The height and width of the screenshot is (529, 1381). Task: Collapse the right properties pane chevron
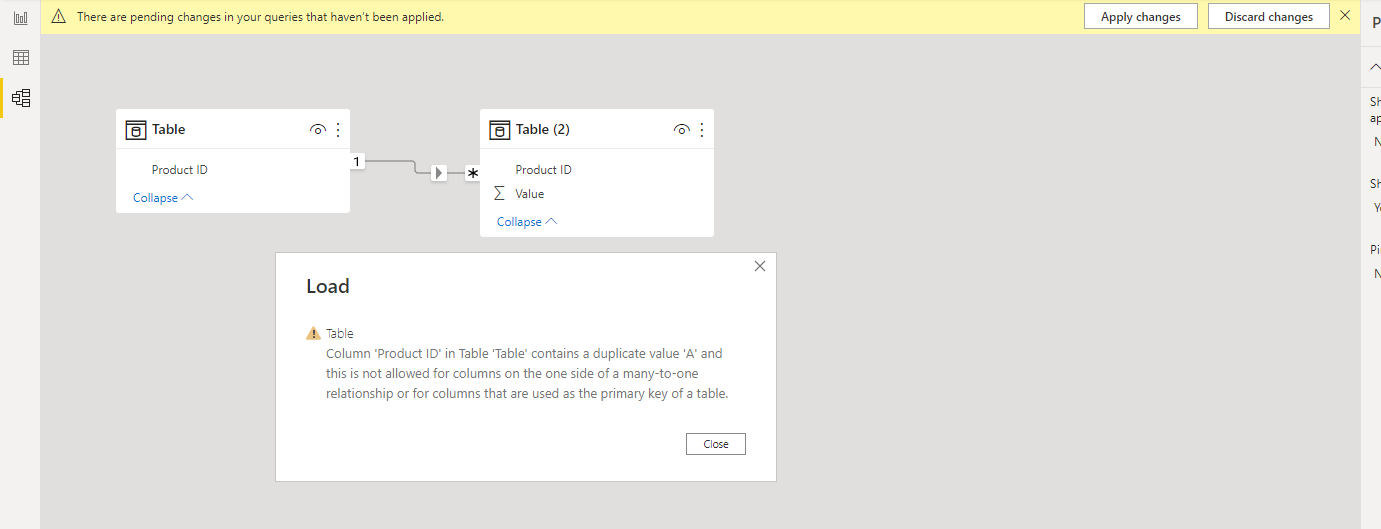1375,65
